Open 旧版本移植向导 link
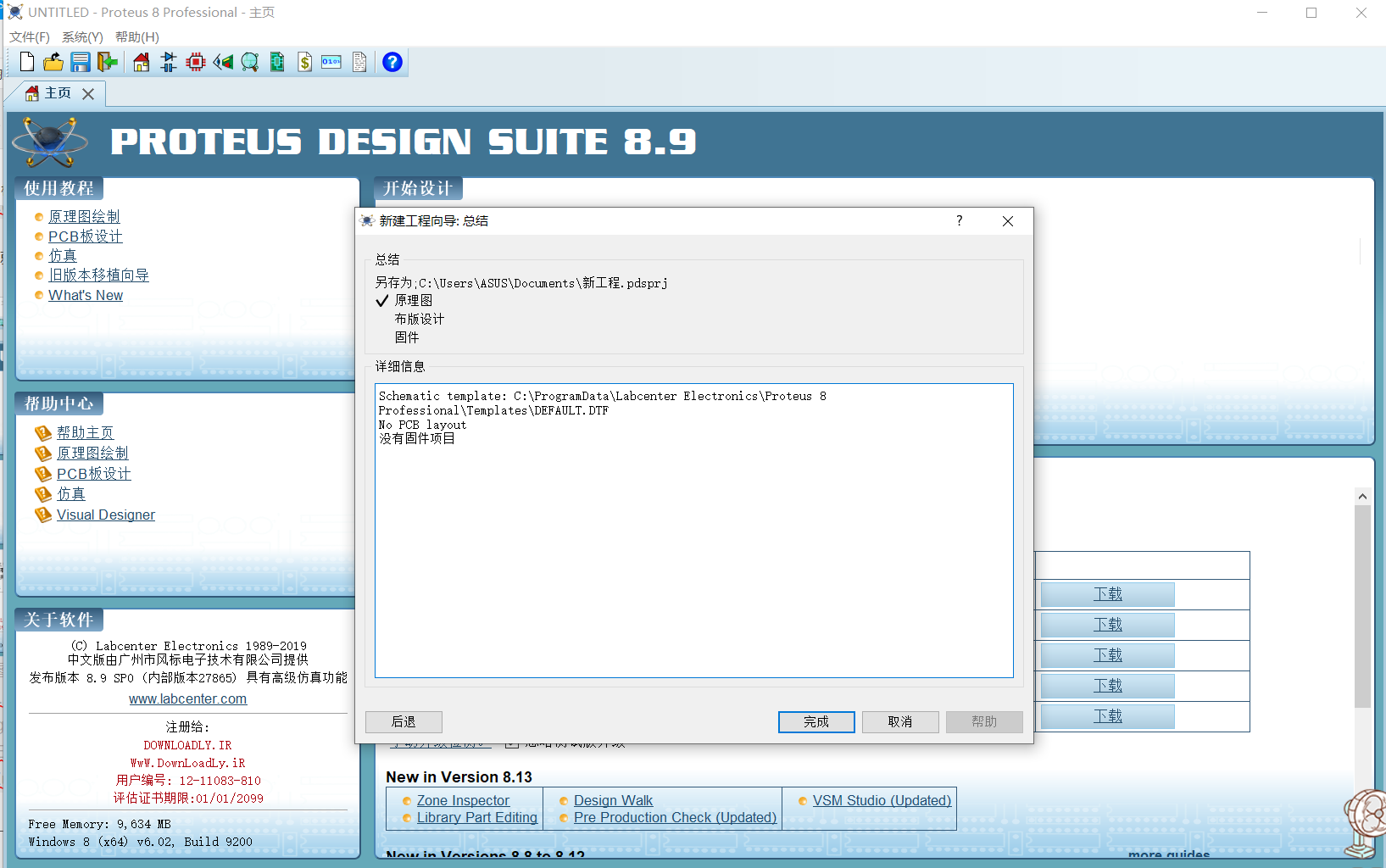 [x=98, y=275]
